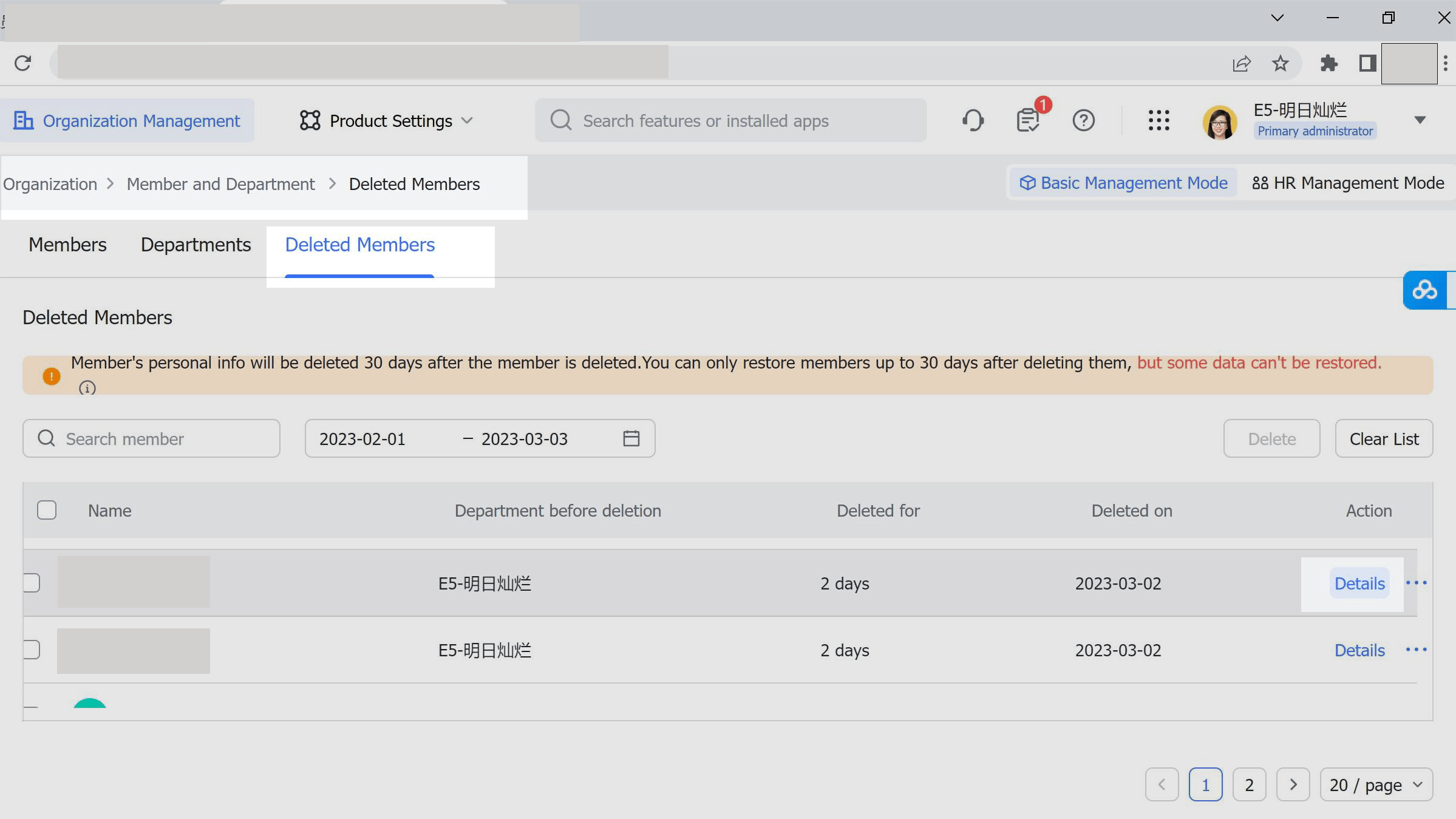Image resolution: width=1456 pixels, height=819 pixels.
Task: Click the help question mark icon
Action: [1084, 120]
